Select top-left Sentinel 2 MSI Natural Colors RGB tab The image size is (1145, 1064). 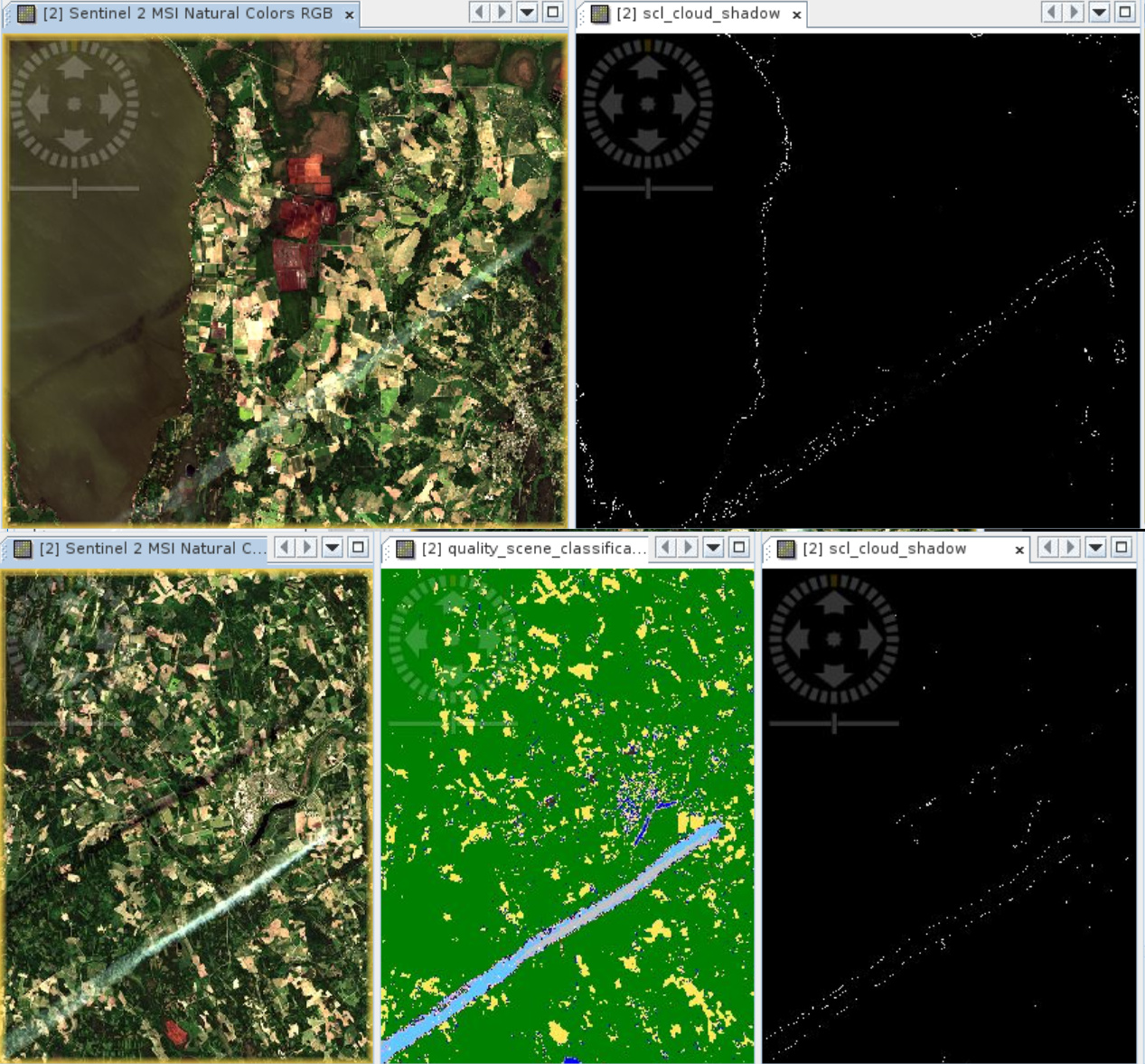pyautogui.click(x=187, y=14)
